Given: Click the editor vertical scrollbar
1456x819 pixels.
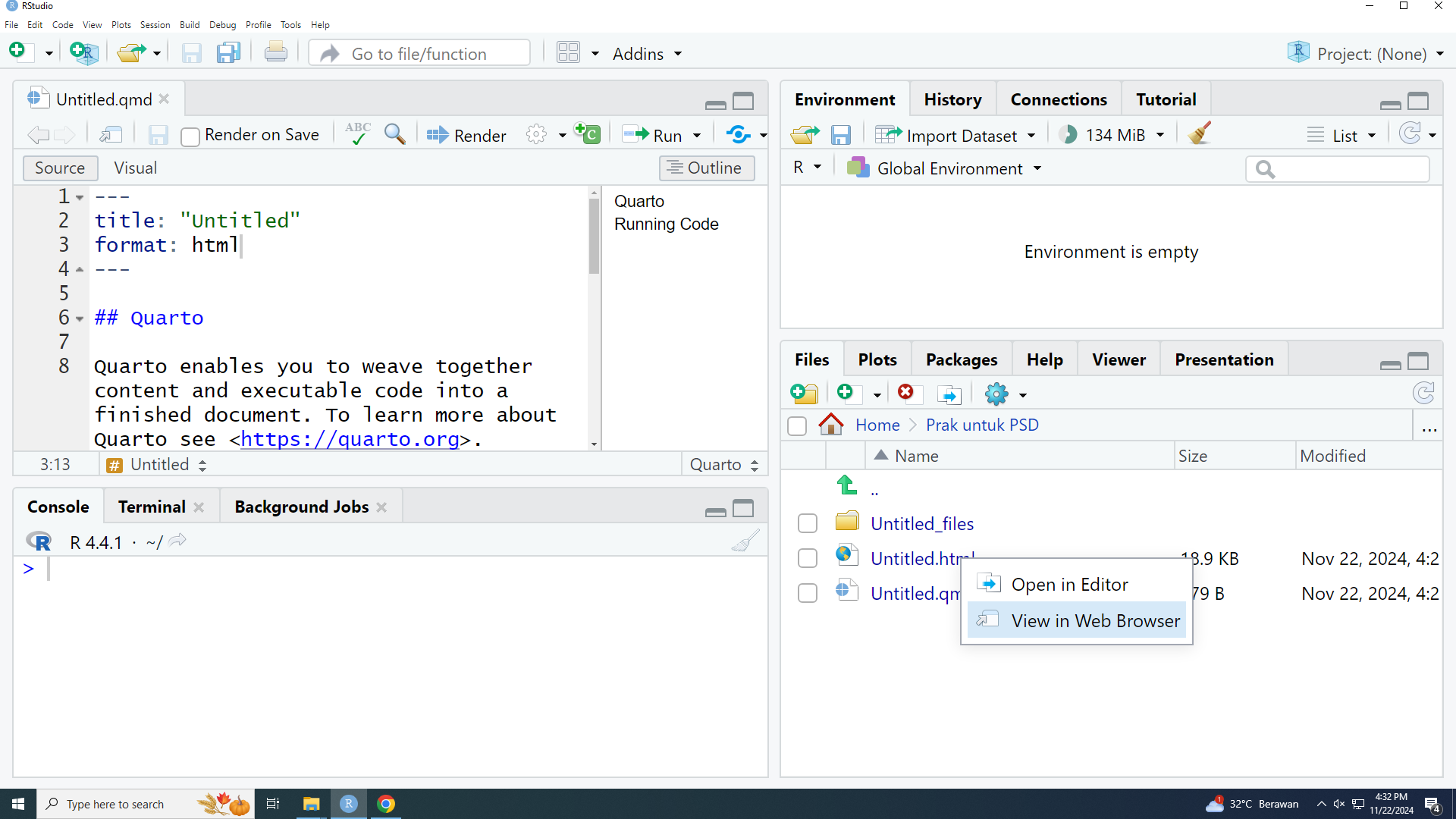Looking at the screenshot, I should tap(594, 237).
